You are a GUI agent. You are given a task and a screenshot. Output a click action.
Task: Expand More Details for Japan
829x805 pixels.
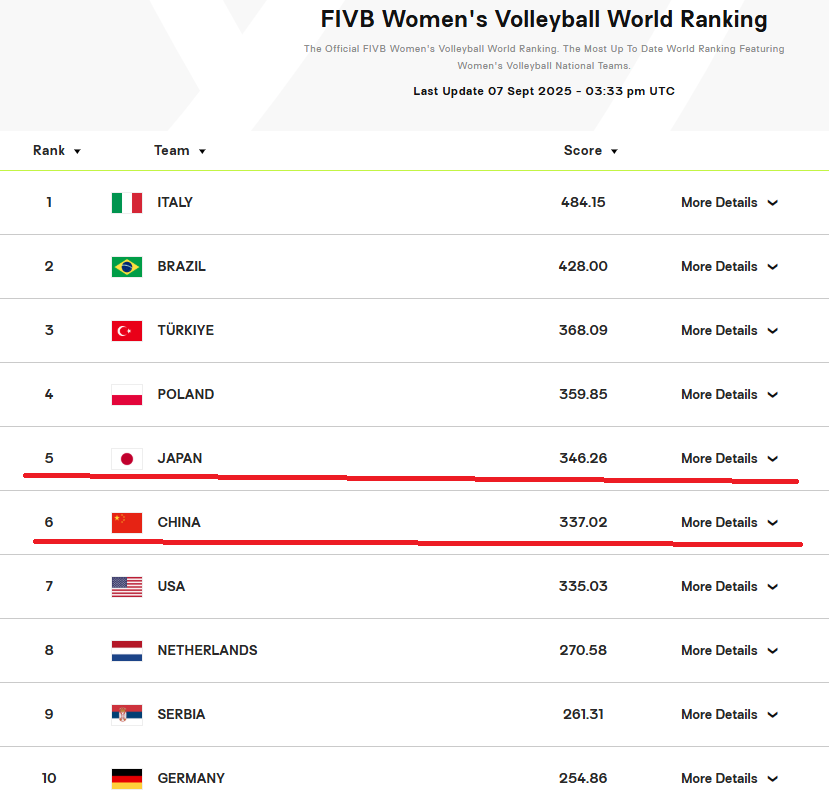pos(730,458)
